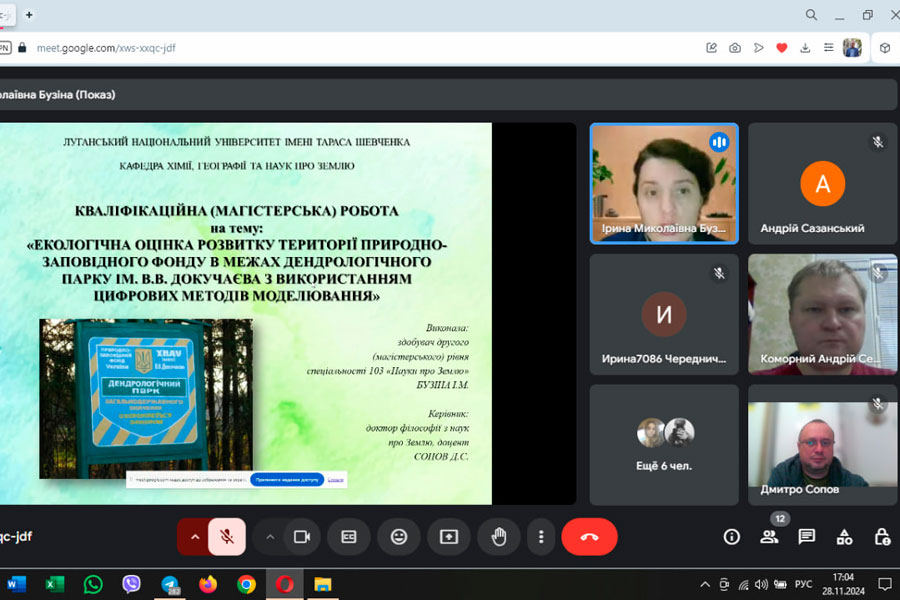
Task: Unmute the microphone in the call bar
Action: coord(227,537)
